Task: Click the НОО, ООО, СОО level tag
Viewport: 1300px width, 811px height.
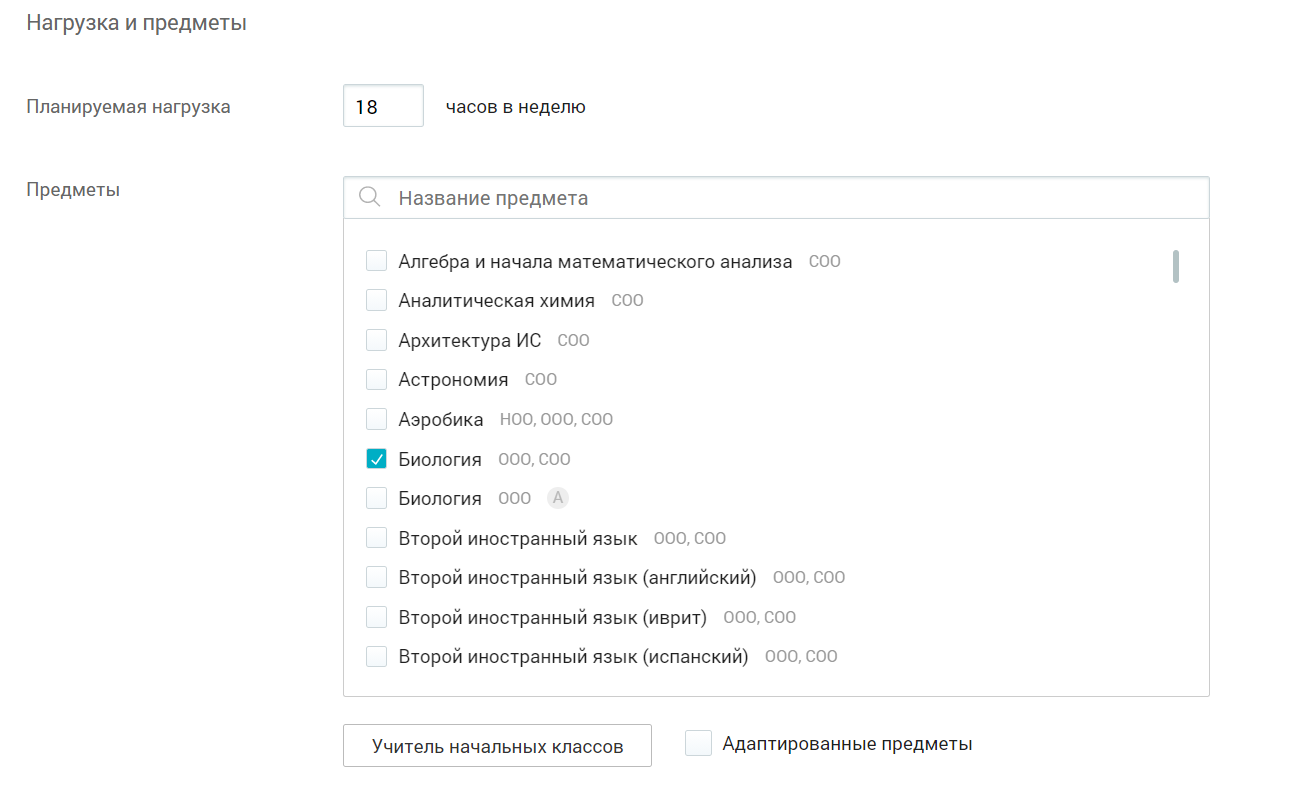Action: [556, 420]
